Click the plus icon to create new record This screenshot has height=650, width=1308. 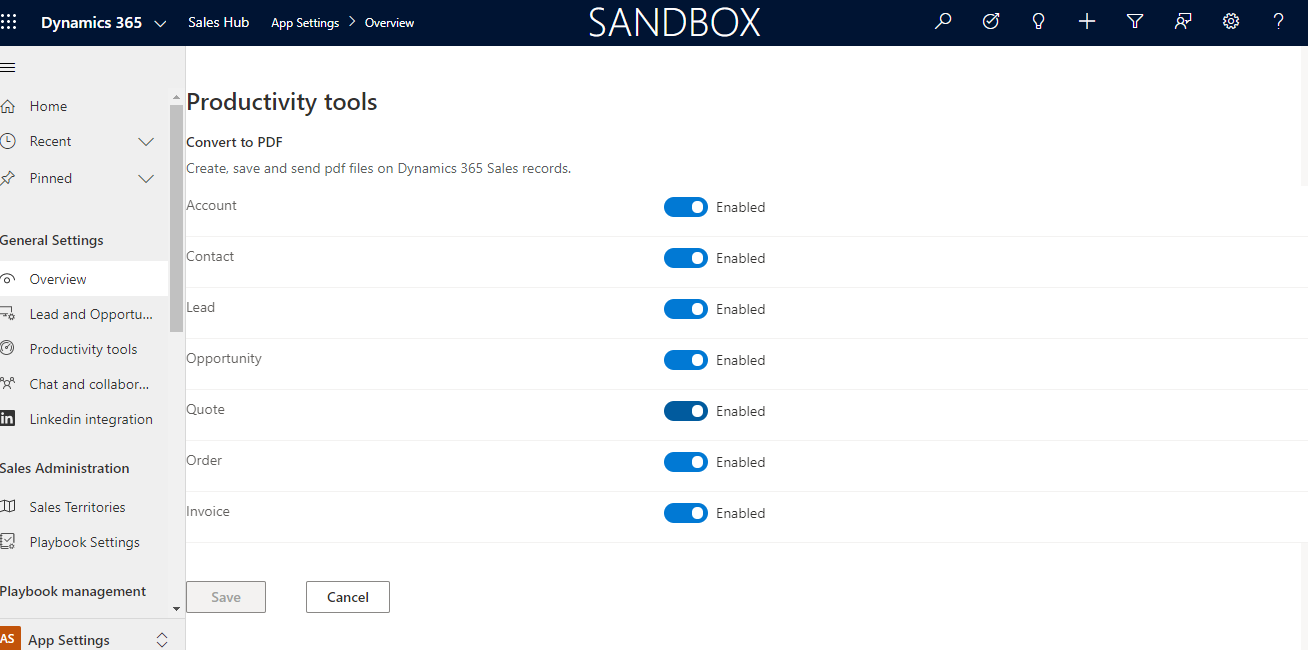coord(1087,21)
